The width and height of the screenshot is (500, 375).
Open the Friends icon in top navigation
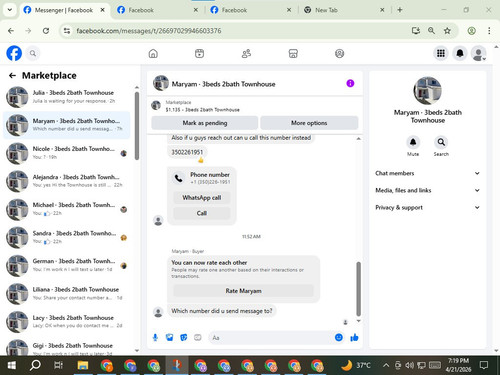point(246,53)
